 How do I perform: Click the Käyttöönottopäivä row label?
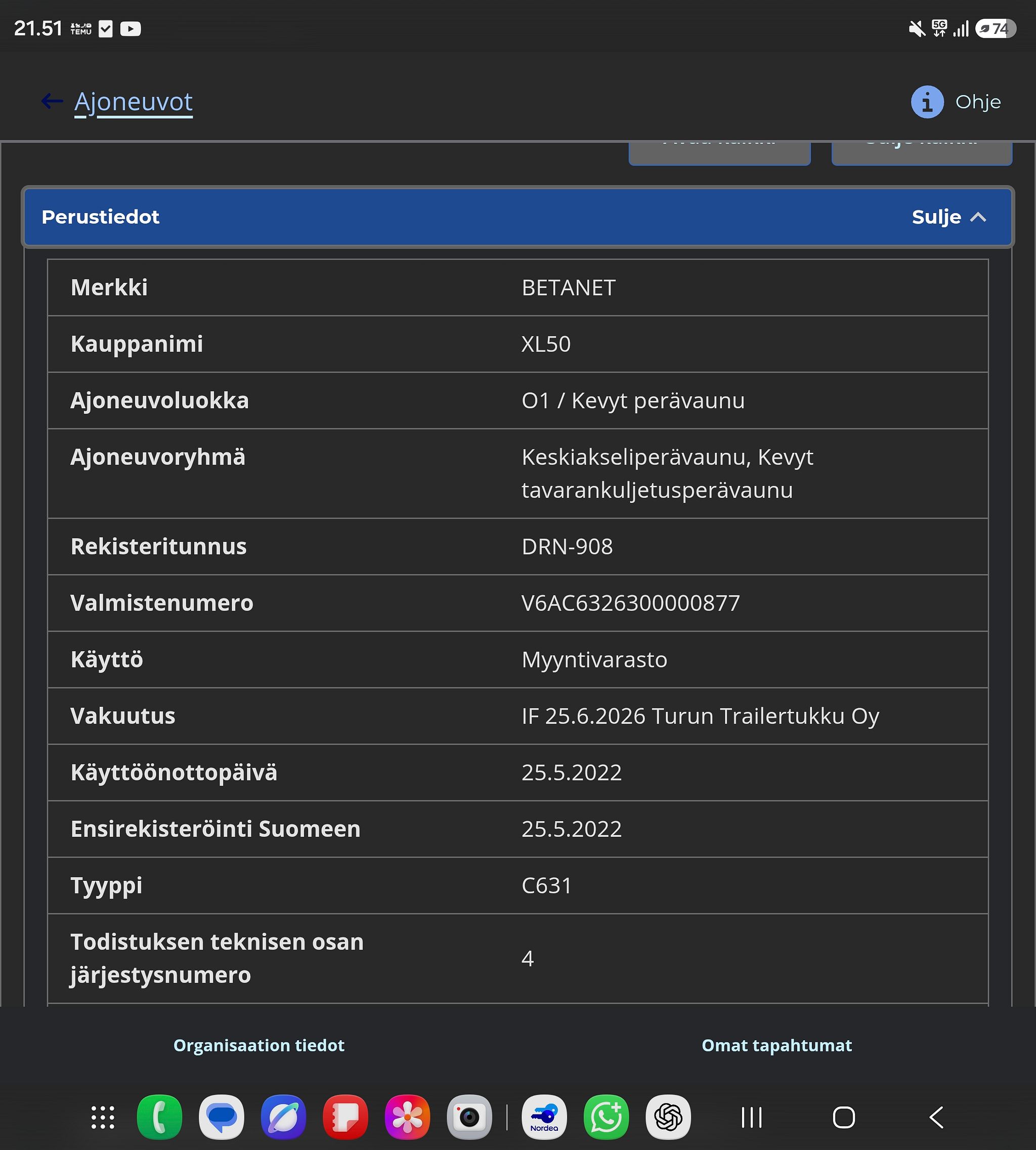point(174,773)
